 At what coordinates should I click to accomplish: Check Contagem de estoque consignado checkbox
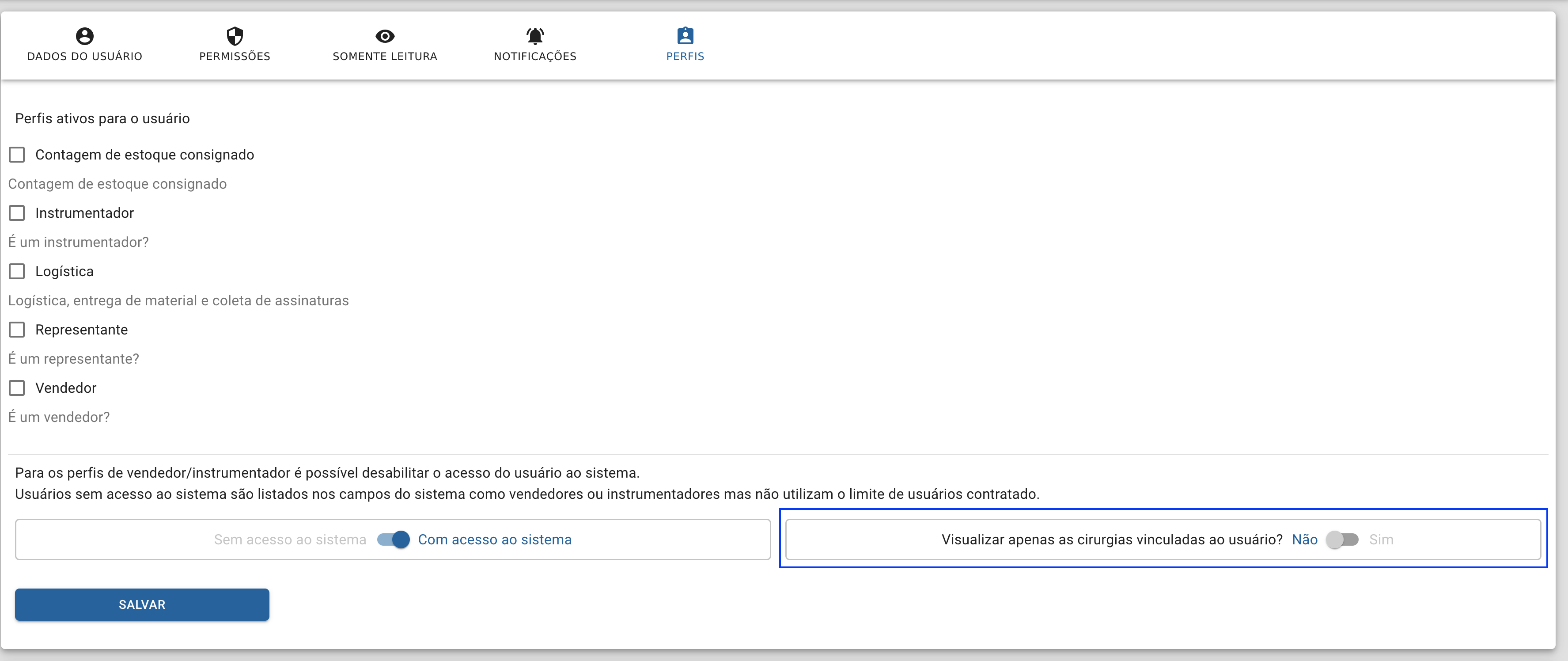(17, 155)
